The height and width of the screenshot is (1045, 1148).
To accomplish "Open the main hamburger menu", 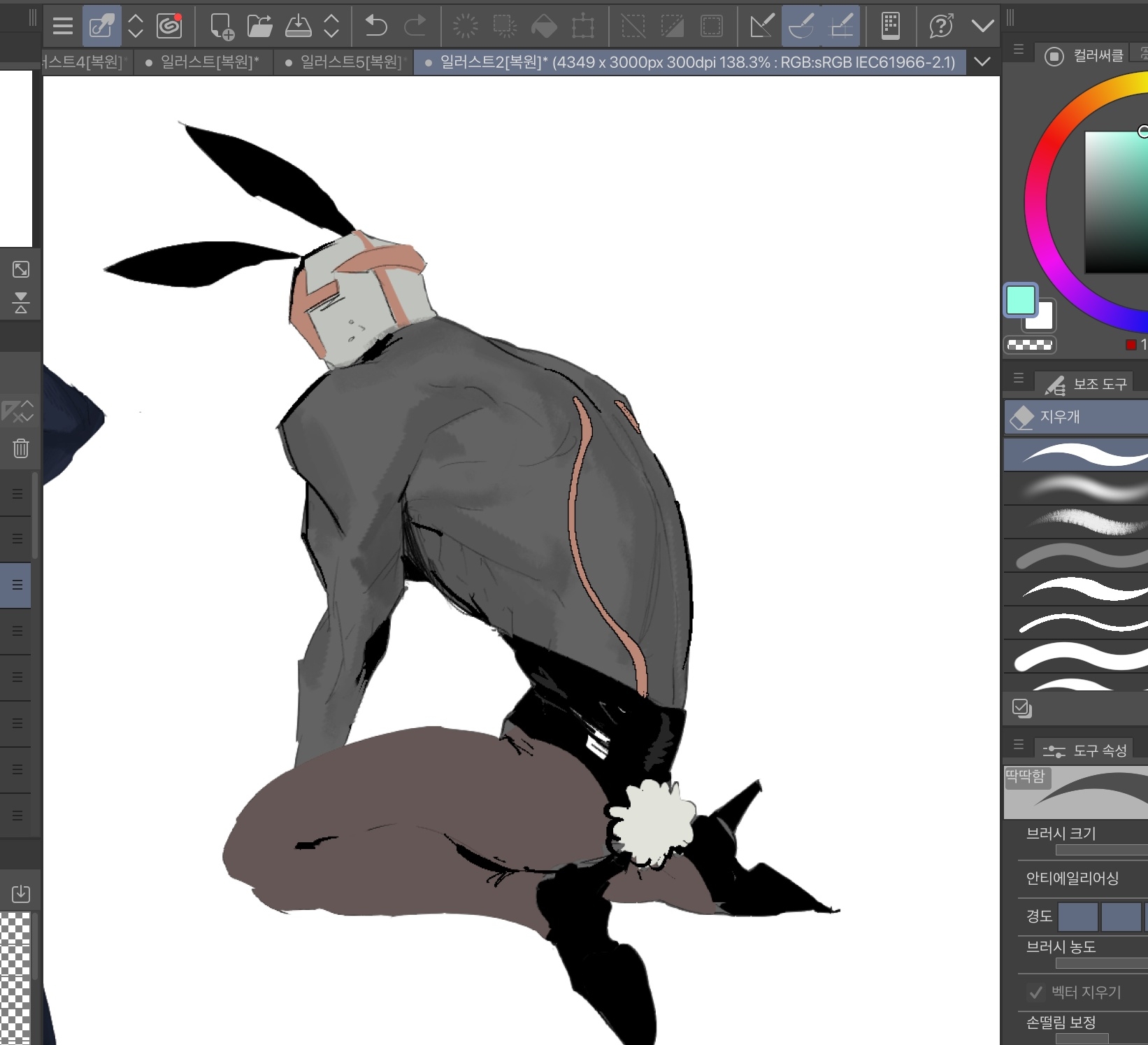I will tap(63, 27).
